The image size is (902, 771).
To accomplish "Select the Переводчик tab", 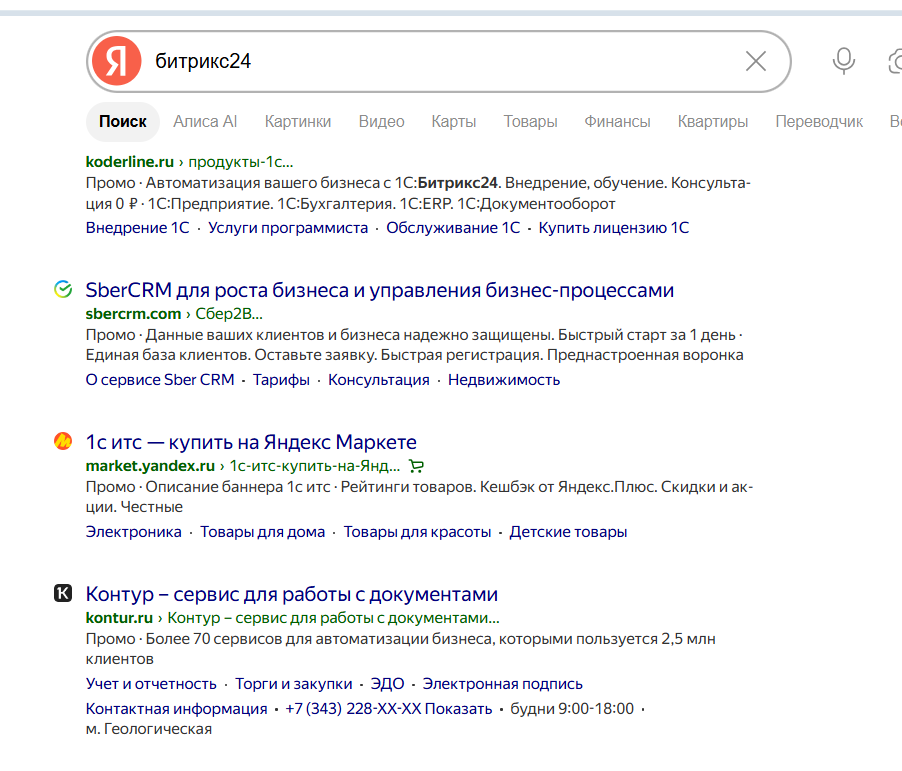I will pos(819,121).
